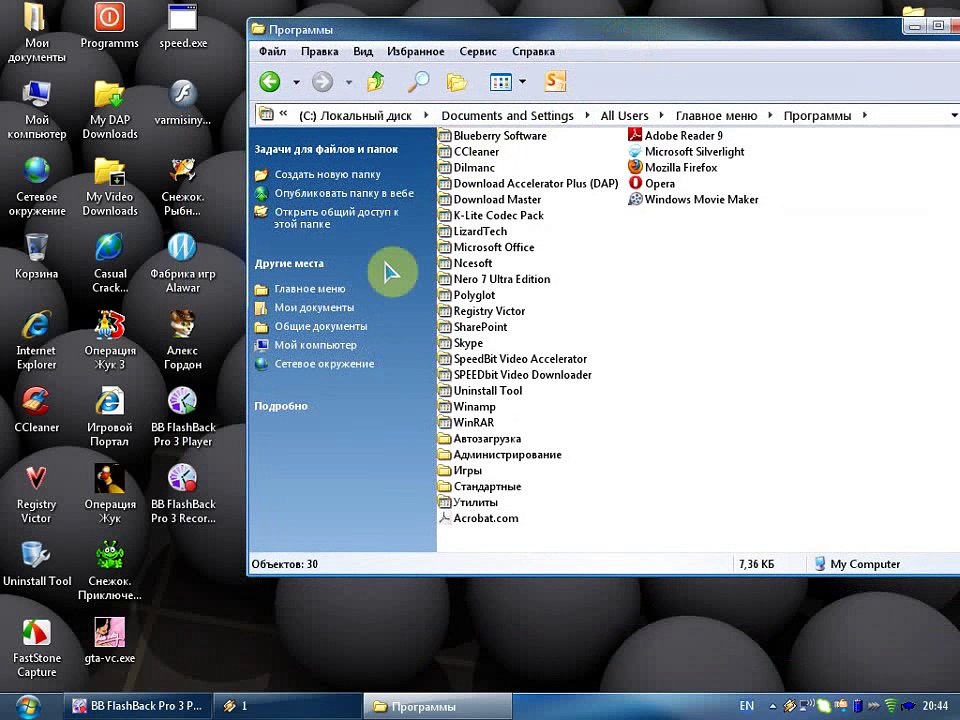The height and width of the screenshot is (720, 960).
Task: Select the Windows Movie Maker shortcut
Action: click(x=694, y=199)
